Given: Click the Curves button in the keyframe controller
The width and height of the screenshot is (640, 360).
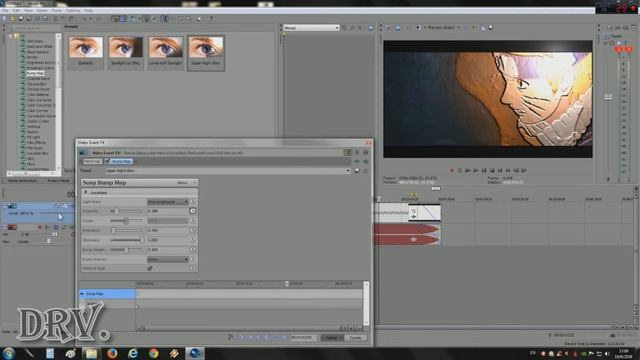Looking at the screenshot, I should pos(355,338).
